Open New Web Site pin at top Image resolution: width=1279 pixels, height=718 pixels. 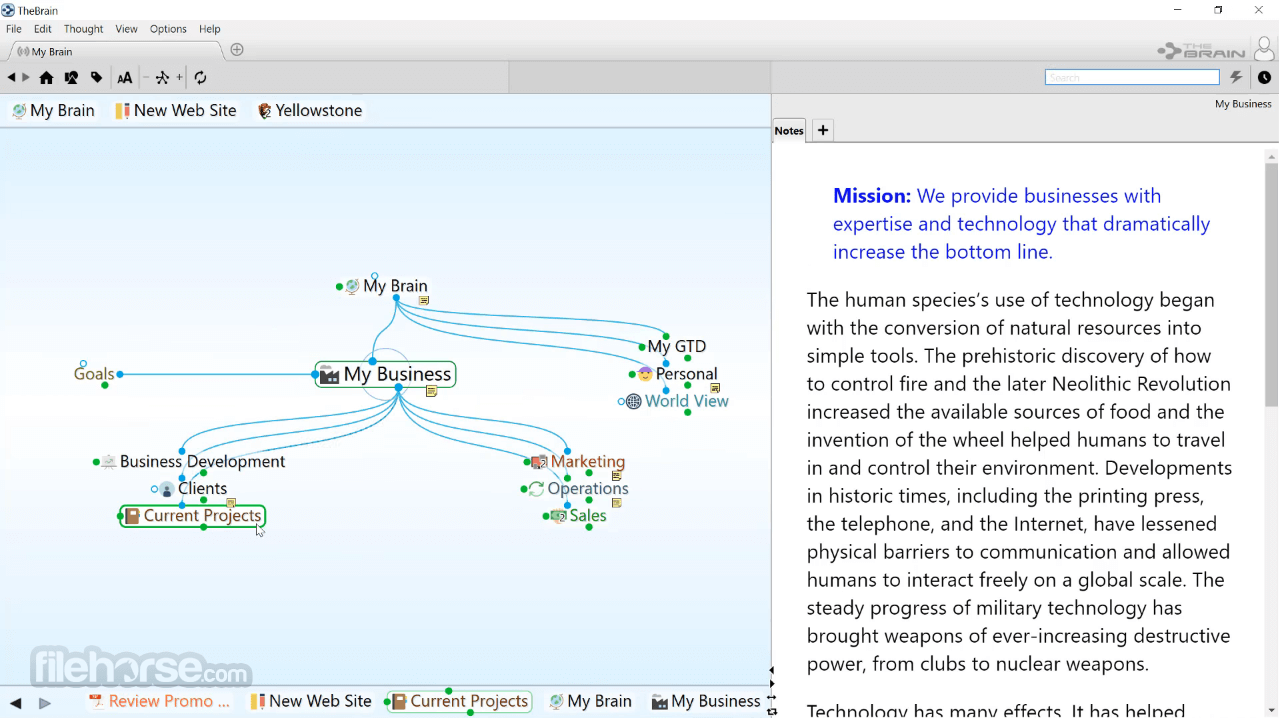click(x=176, y=111)
